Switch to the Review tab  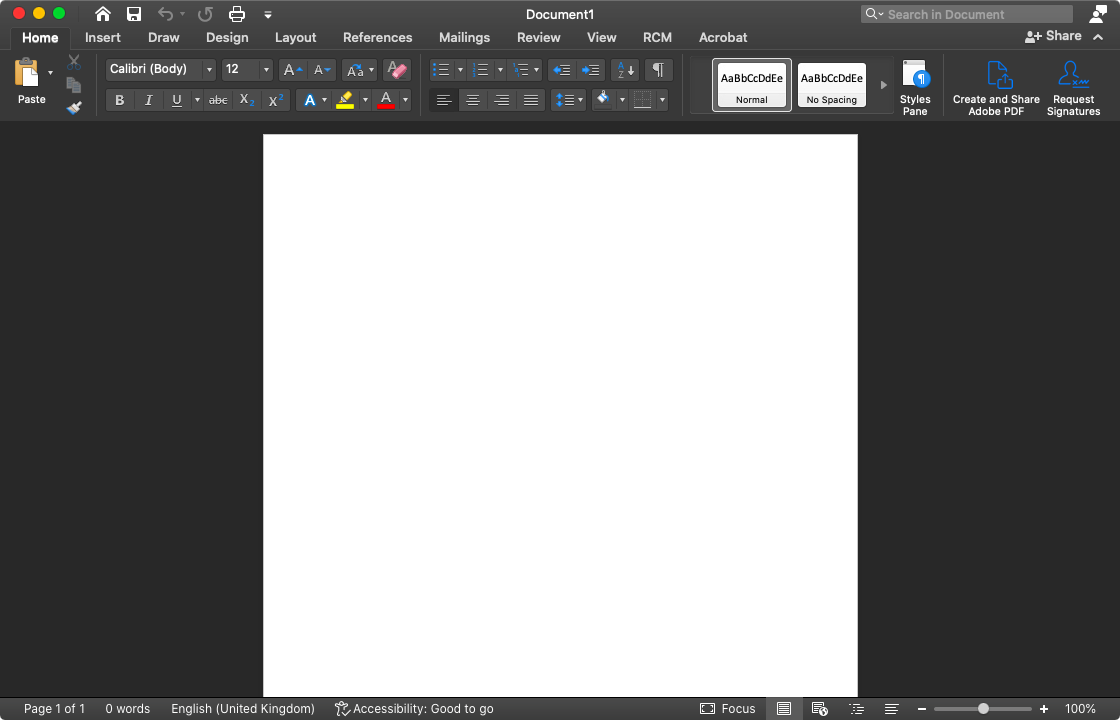point(539,37)
